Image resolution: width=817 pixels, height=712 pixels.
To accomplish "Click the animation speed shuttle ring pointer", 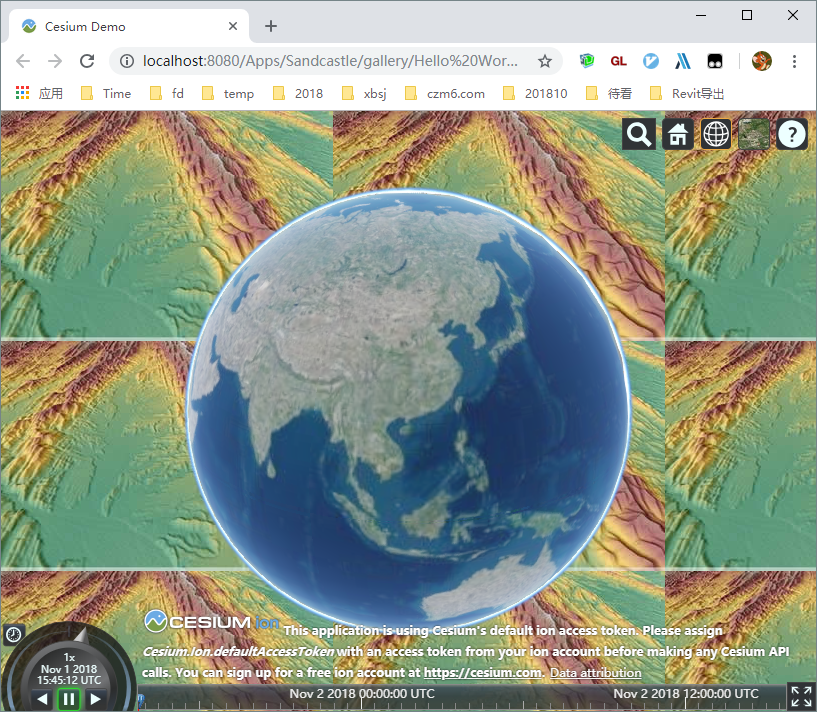I will point(81,634).
